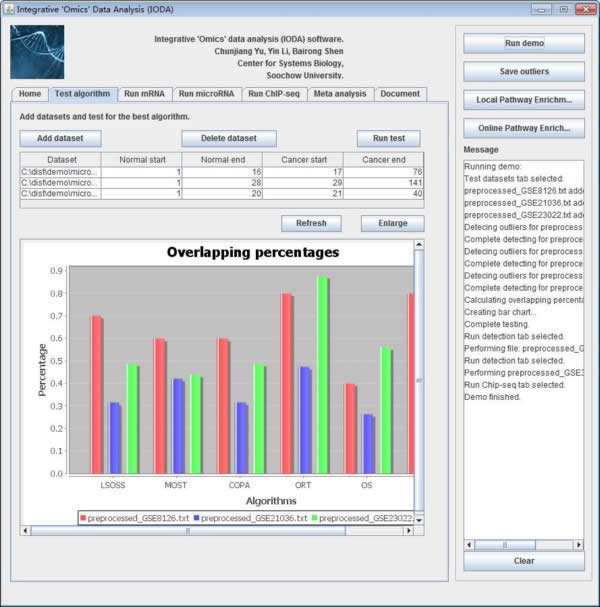Launch the Run demo button
The image size is (600, 607).
coord(524,43)
